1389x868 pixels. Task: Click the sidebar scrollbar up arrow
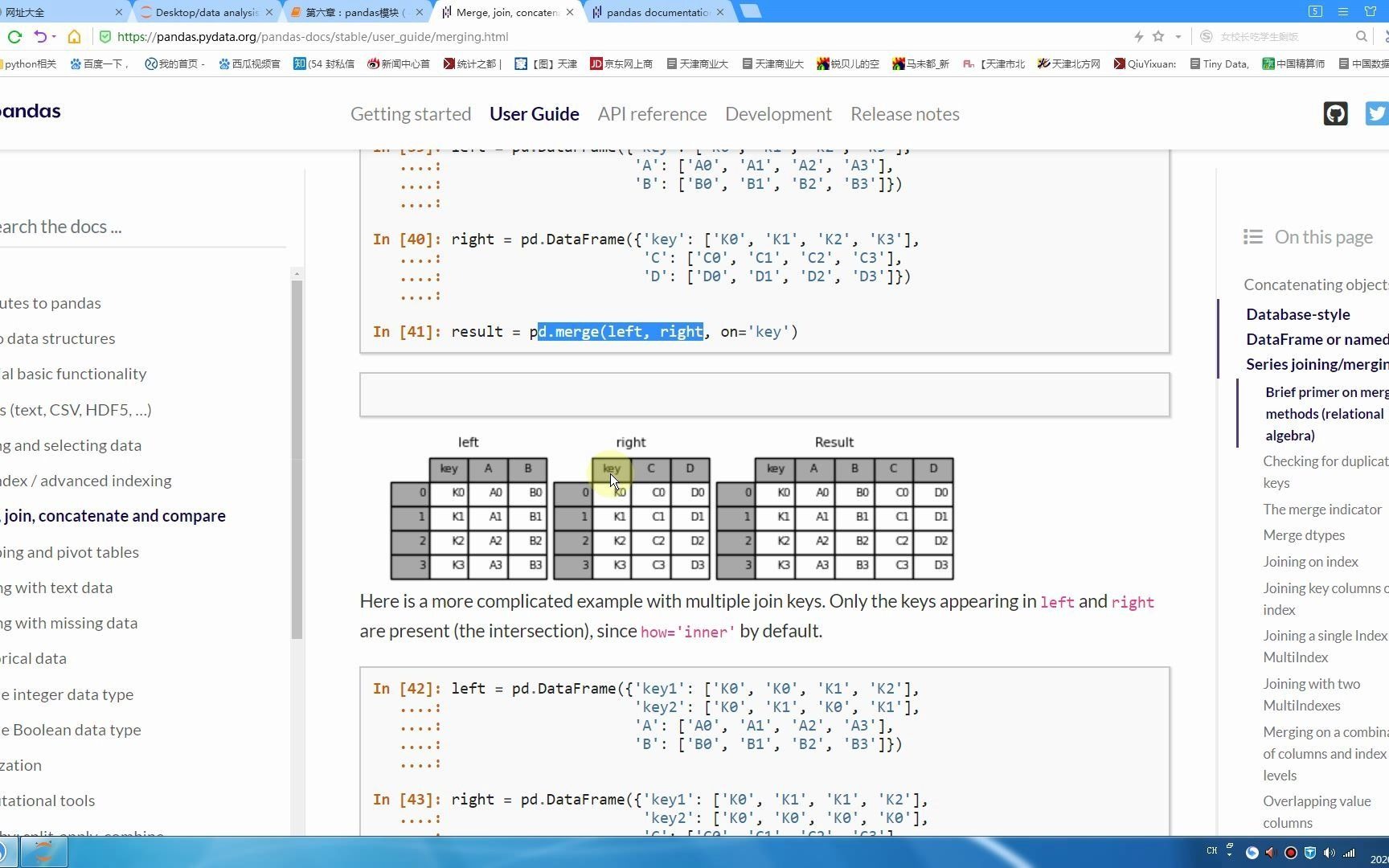(297, 274)
